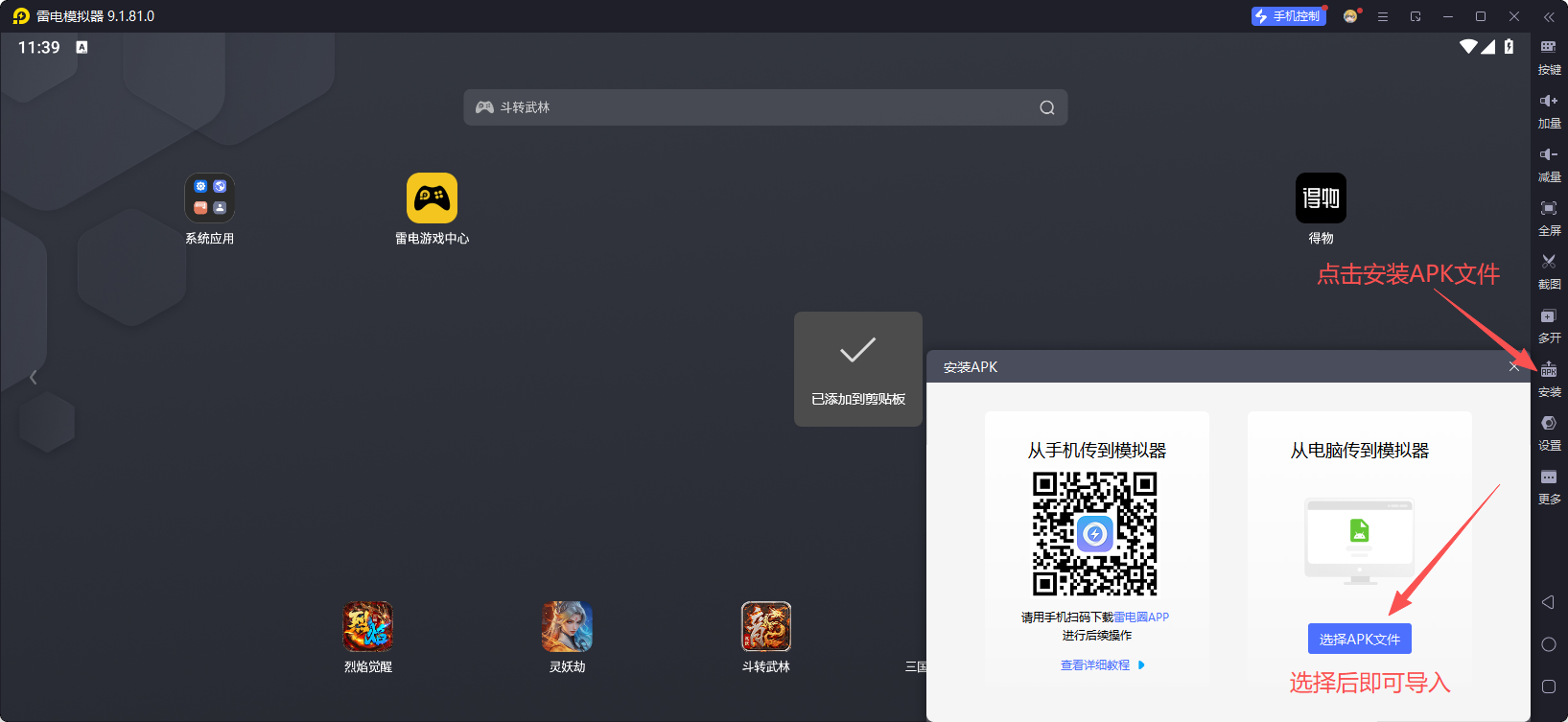Image resolution: width=1568 pixels, height=722 pixels.
Task: Click the 减量 volume down icon
Action: 1549,163
